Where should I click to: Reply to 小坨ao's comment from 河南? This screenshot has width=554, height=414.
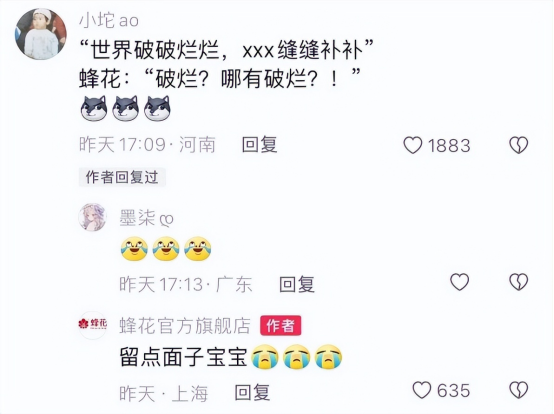coord(260,145)
